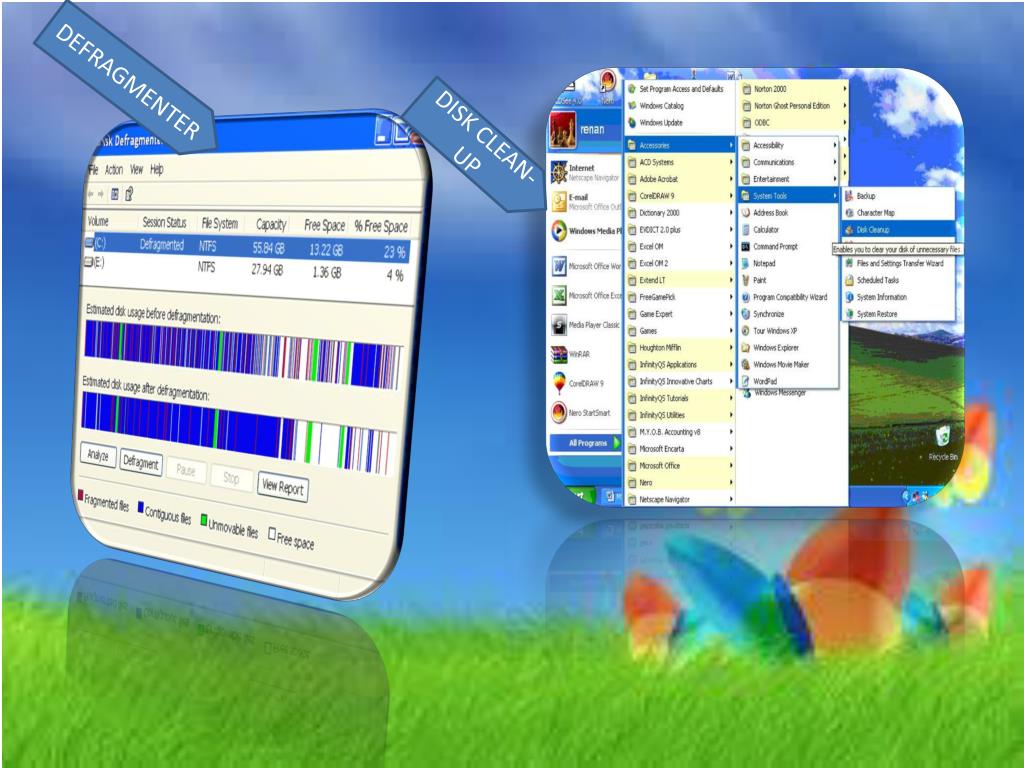Click the Fragmented files red legend swatch
1024x768 pixels.
pyautogui.click(x=81, y=496)
